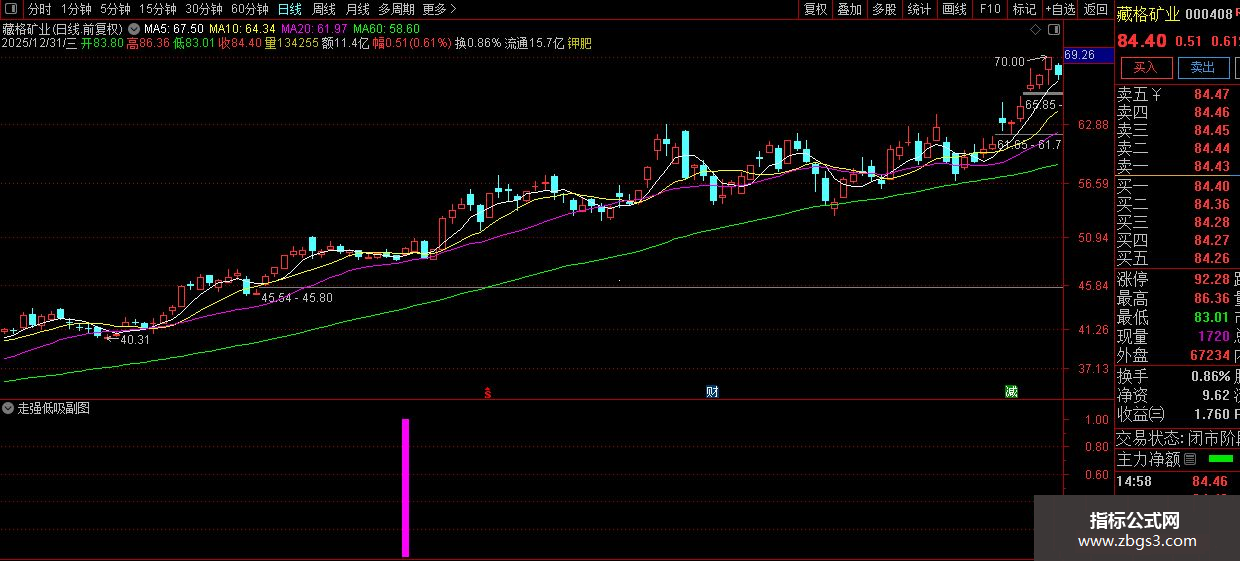The image size is (1240, 561).
Task: Click the 涨停 value 92.28
Action: [1212, 279]
